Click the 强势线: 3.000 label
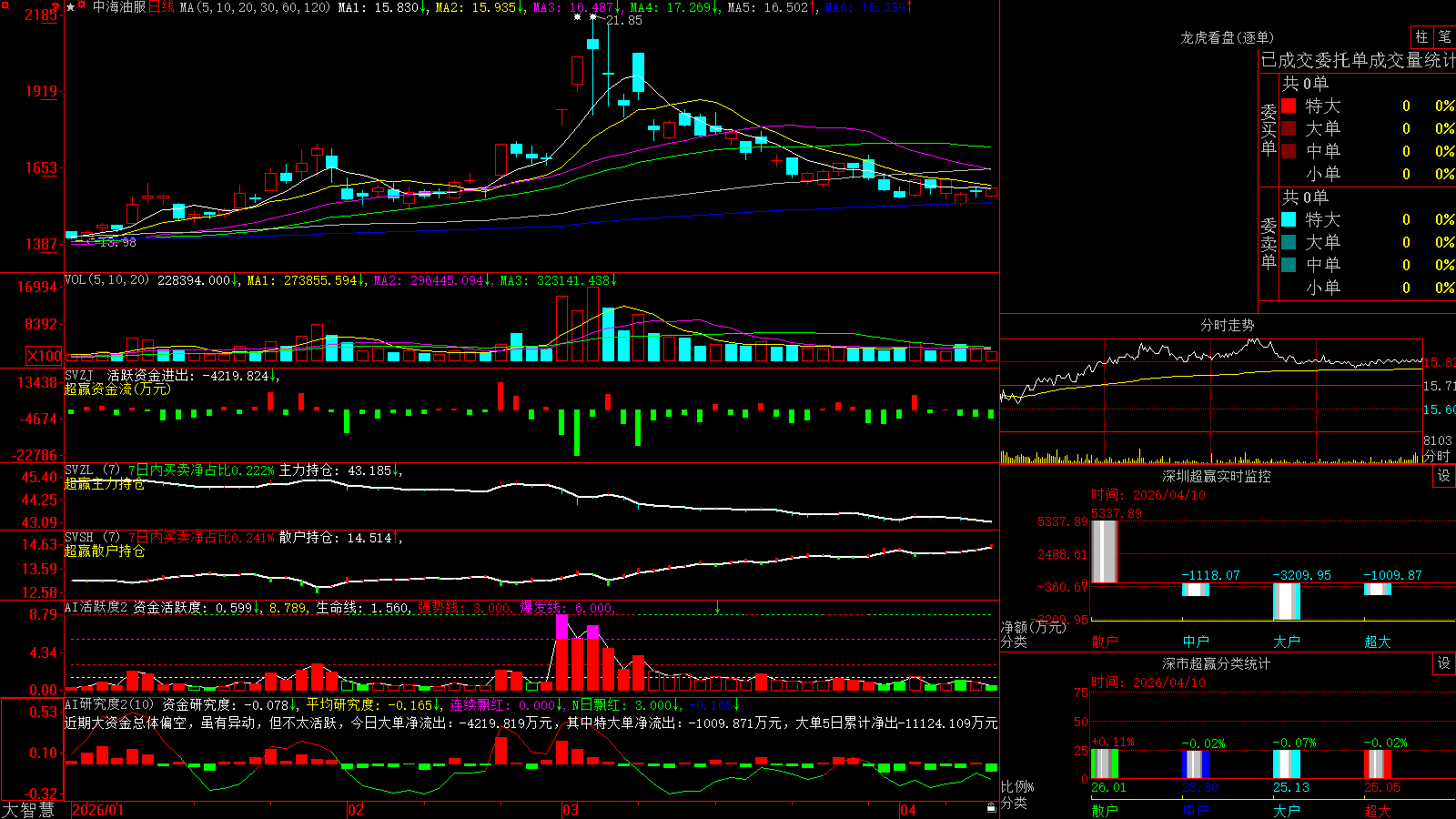This screenshot has width=1456, height=819. (464, 607)
